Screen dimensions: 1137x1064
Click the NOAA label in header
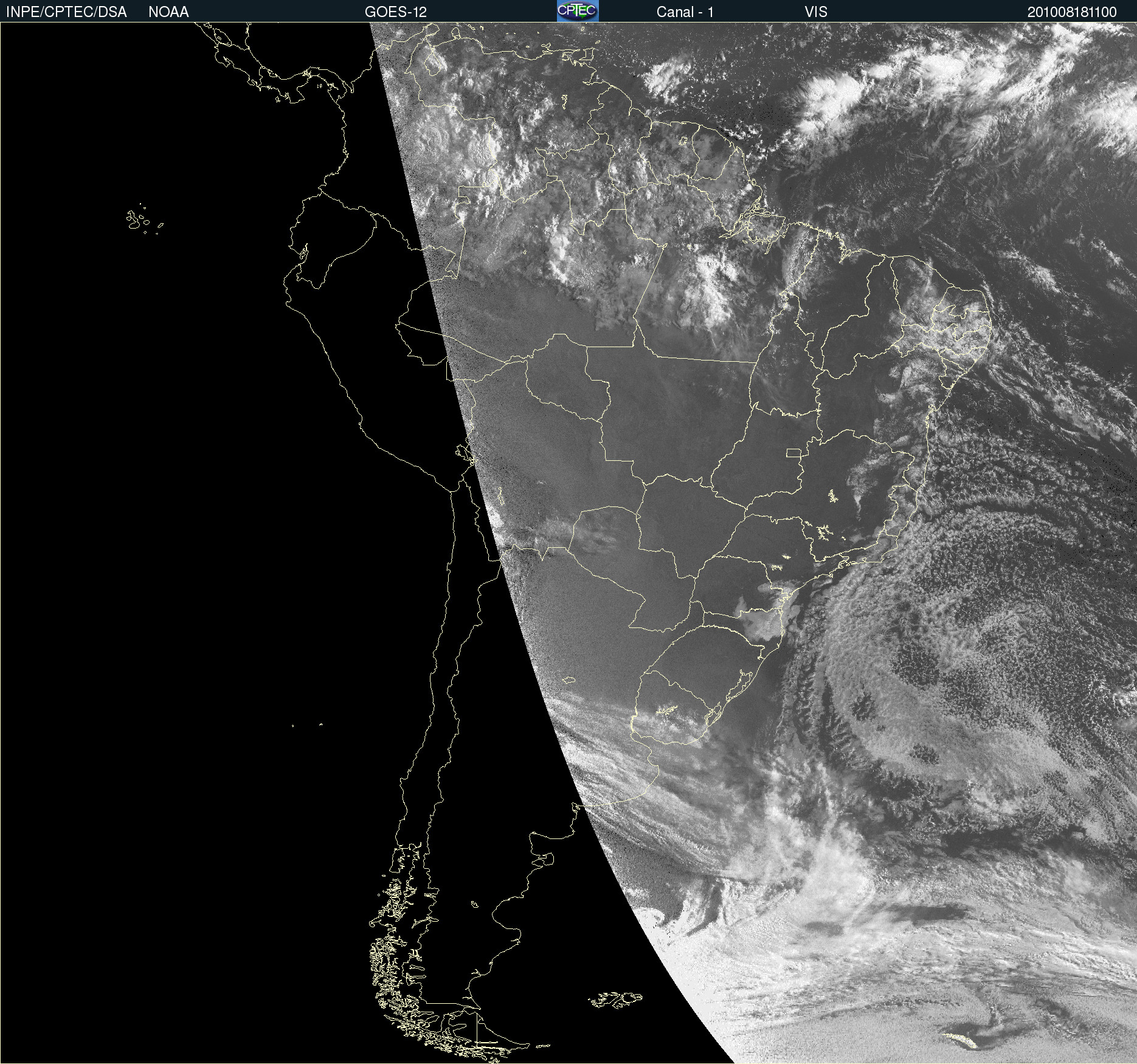pyautogui.click(x=168, y=12)
